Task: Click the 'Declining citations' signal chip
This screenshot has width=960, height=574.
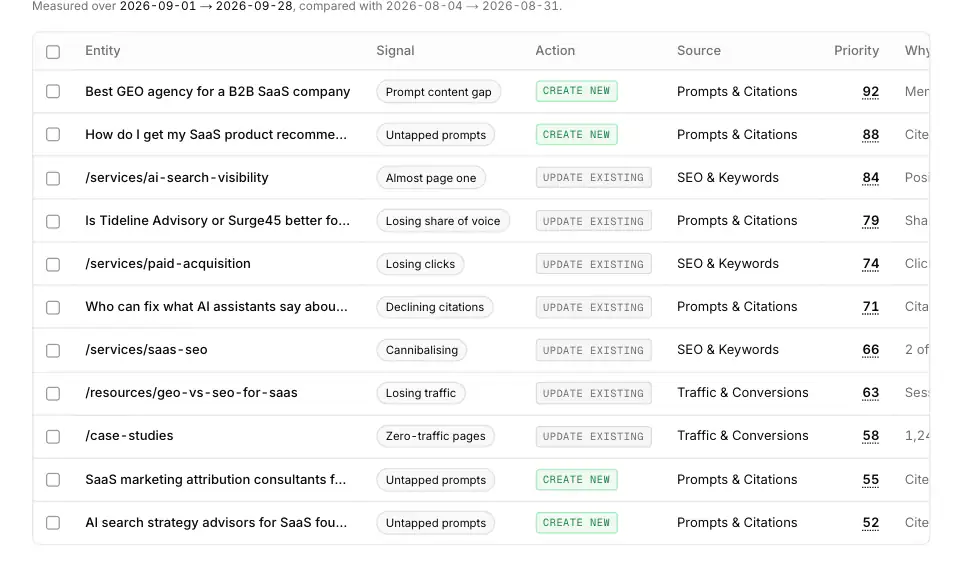Action: (435, 307)
